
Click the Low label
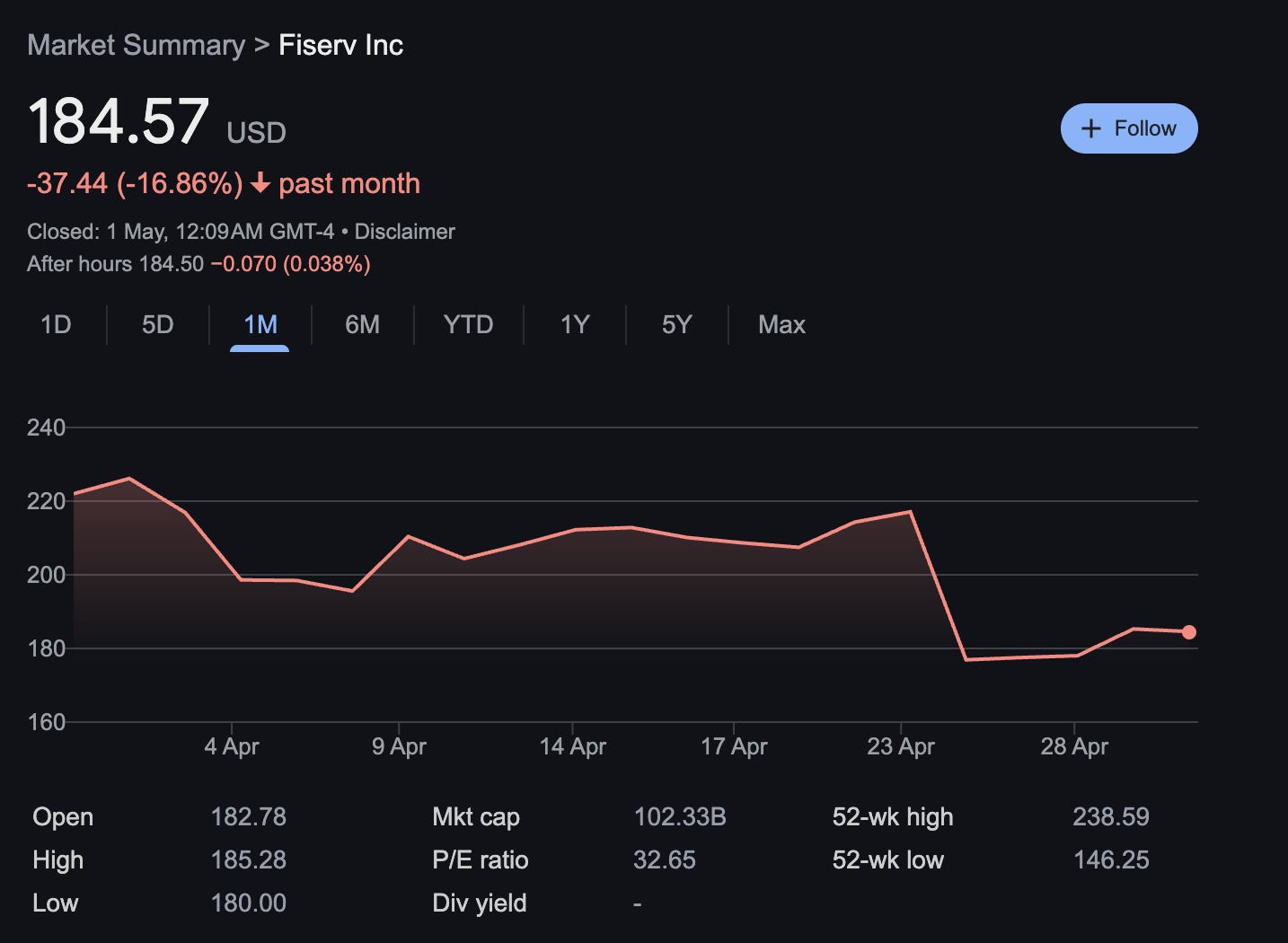55,903
